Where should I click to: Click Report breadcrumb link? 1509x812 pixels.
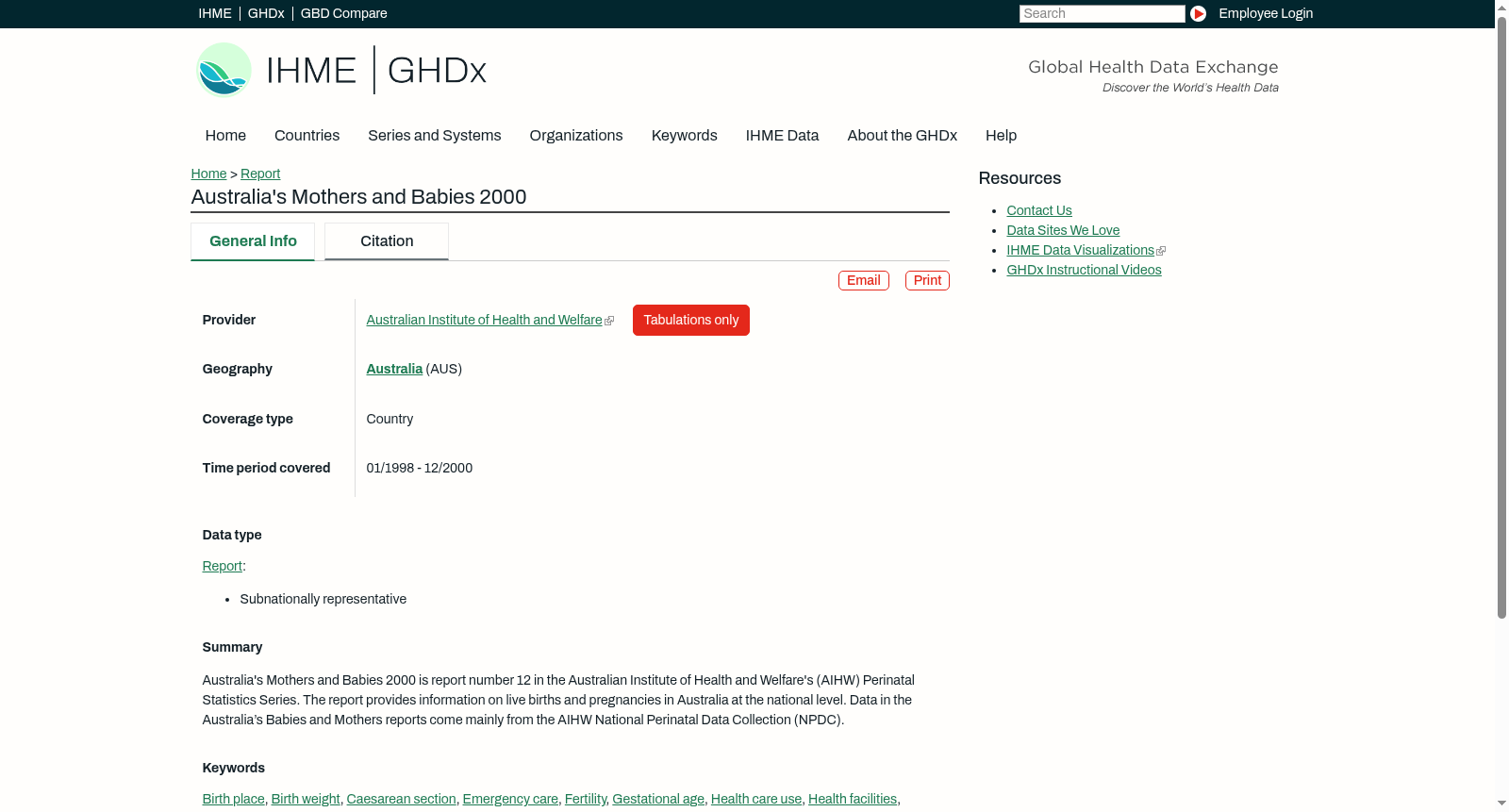[260, 174]
